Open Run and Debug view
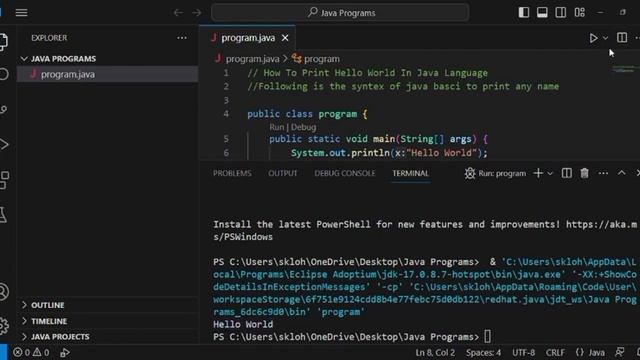The image size is (640, 360). coord(3,144)
